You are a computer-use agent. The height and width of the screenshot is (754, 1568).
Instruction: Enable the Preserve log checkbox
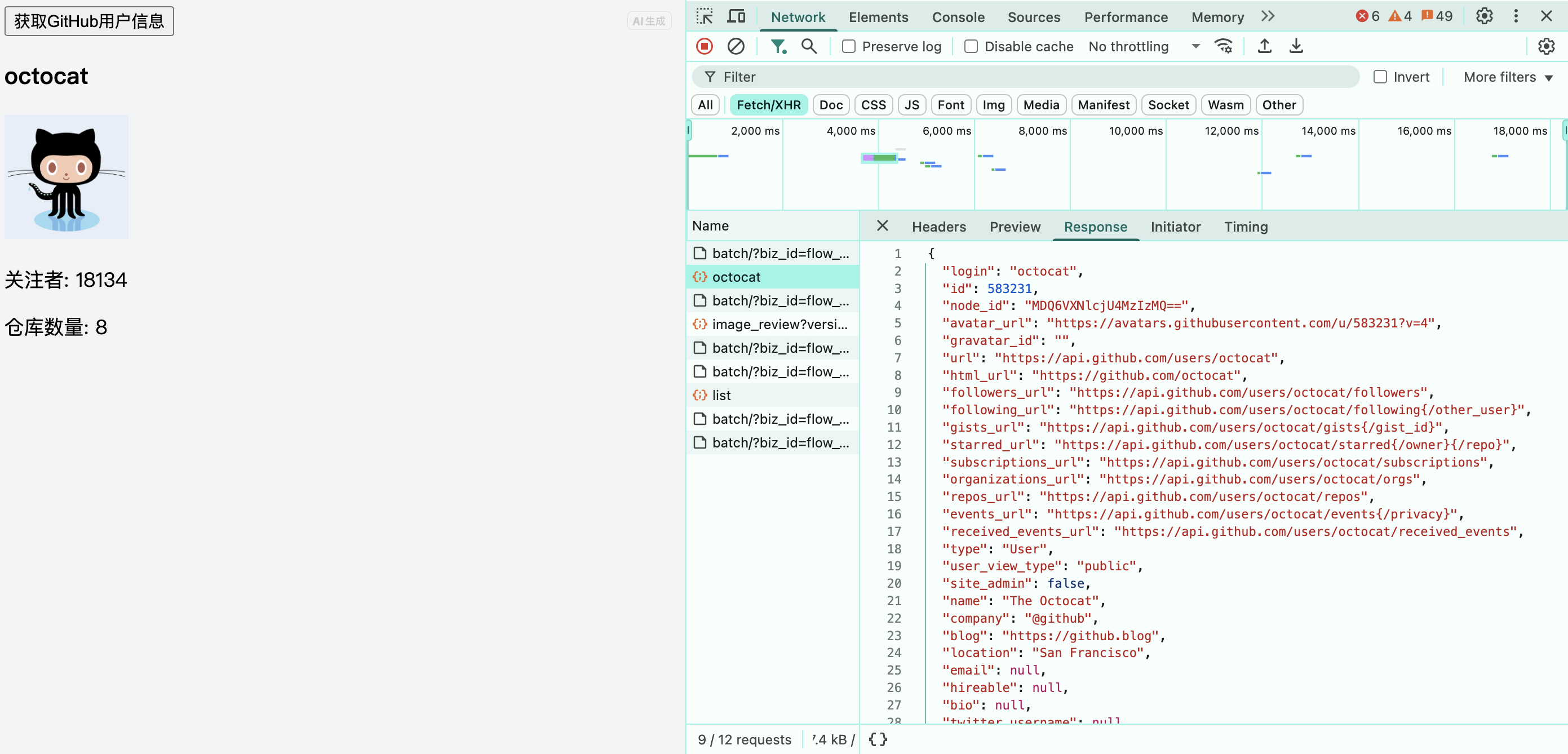[x=848, y=46]
